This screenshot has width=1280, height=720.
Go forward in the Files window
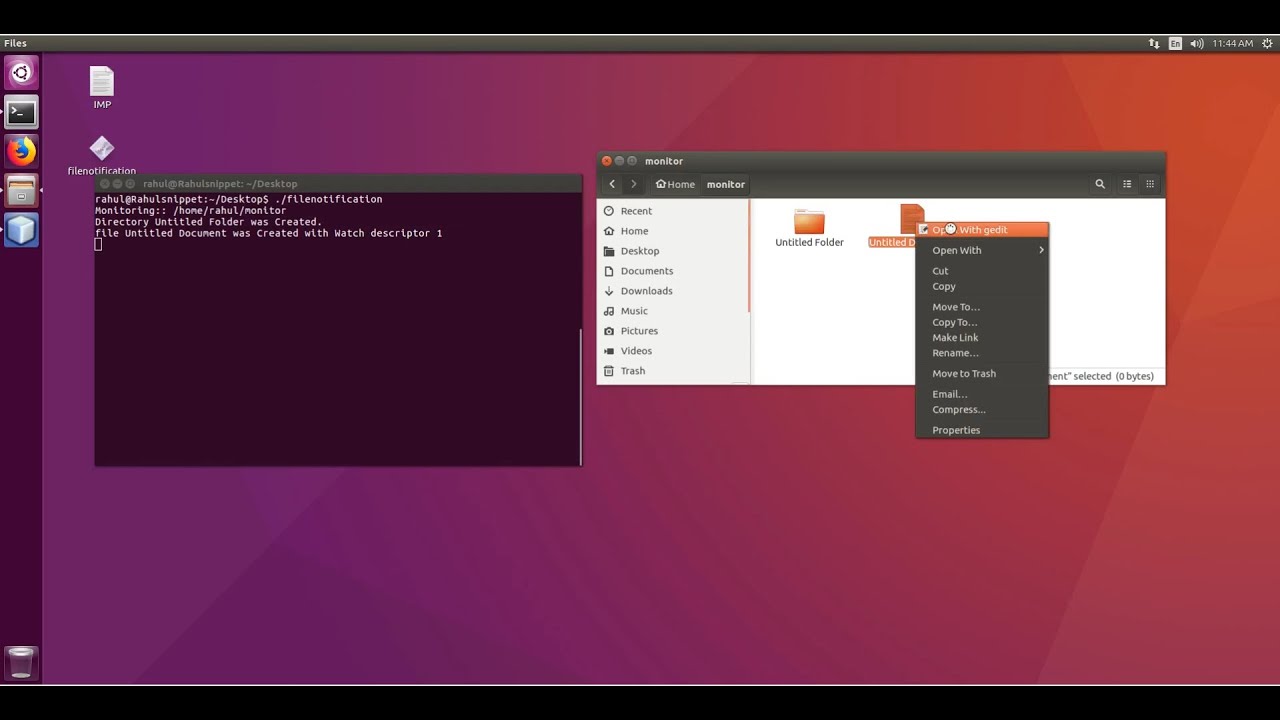pos(633,184)
